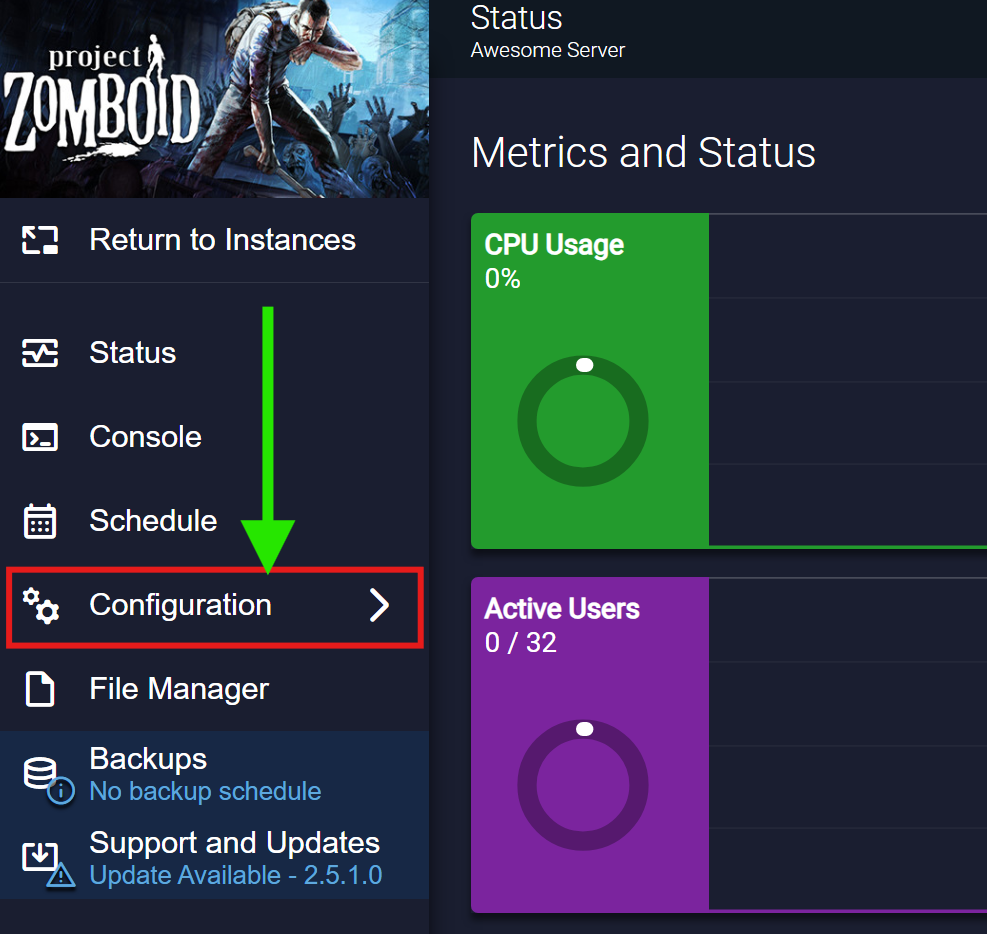Screen dimensions: 987x934
Task: Click the Return to Instances icon
Action: point(40,240)
